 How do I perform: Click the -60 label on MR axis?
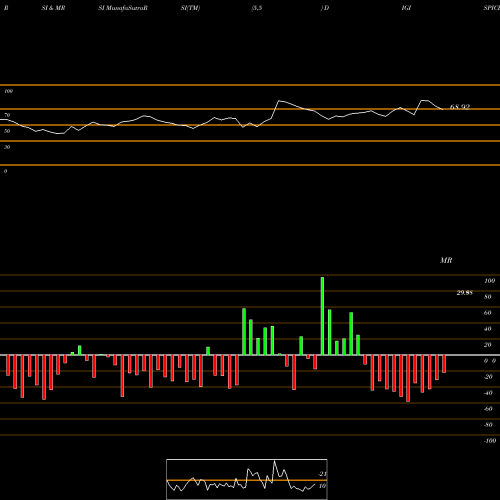(x=488, y=409)
